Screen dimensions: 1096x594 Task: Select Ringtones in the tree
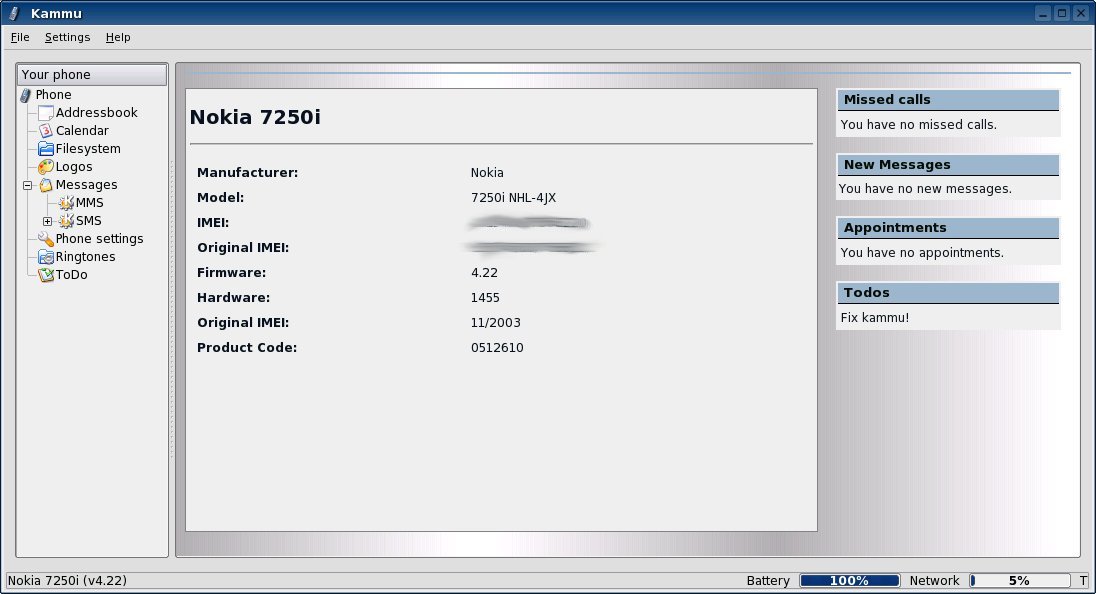point(85,257)
